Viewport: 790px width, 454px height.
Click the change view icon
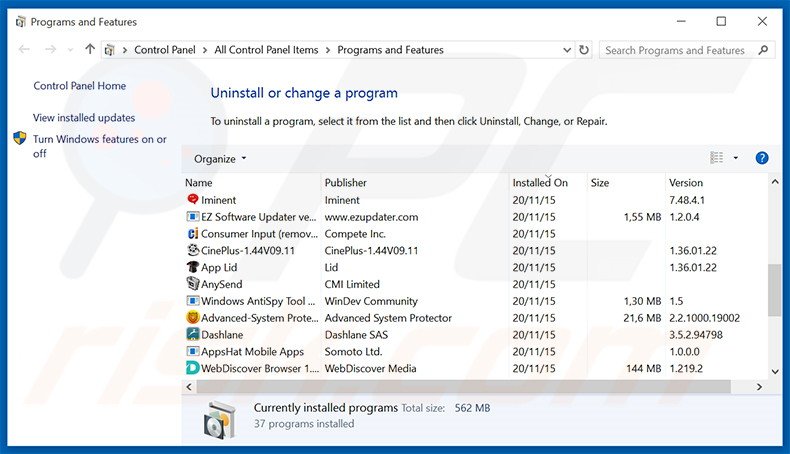[x=716, y=158]
